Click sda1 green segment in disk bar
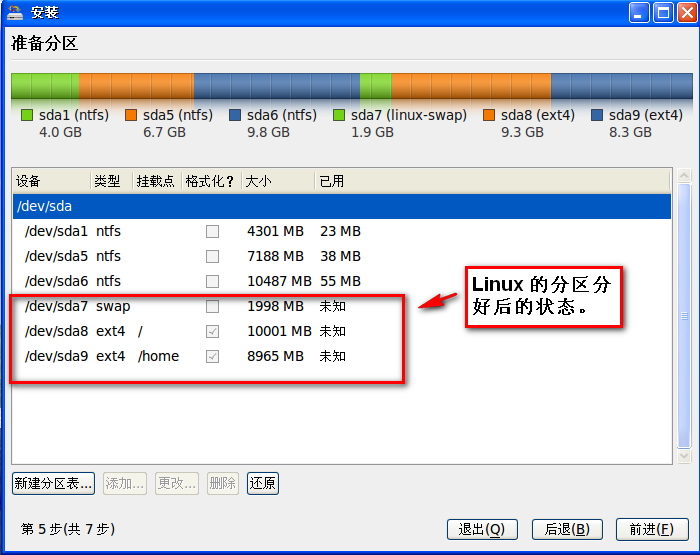Viewport: 700px width, 555px height. point(45,86)
